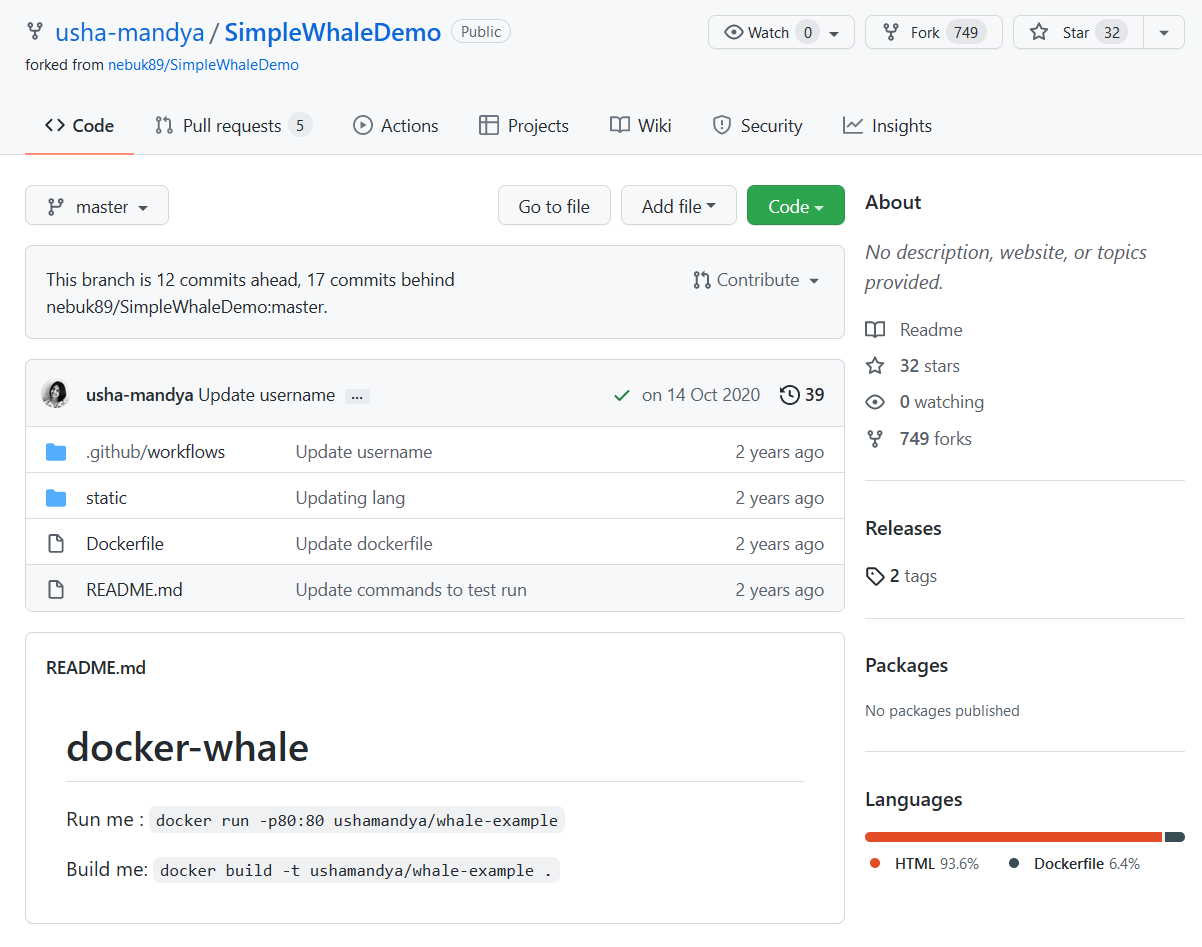Screen dimensions: 1202x947
Task: Click the .github folder icon
Action: pos(56,452)
